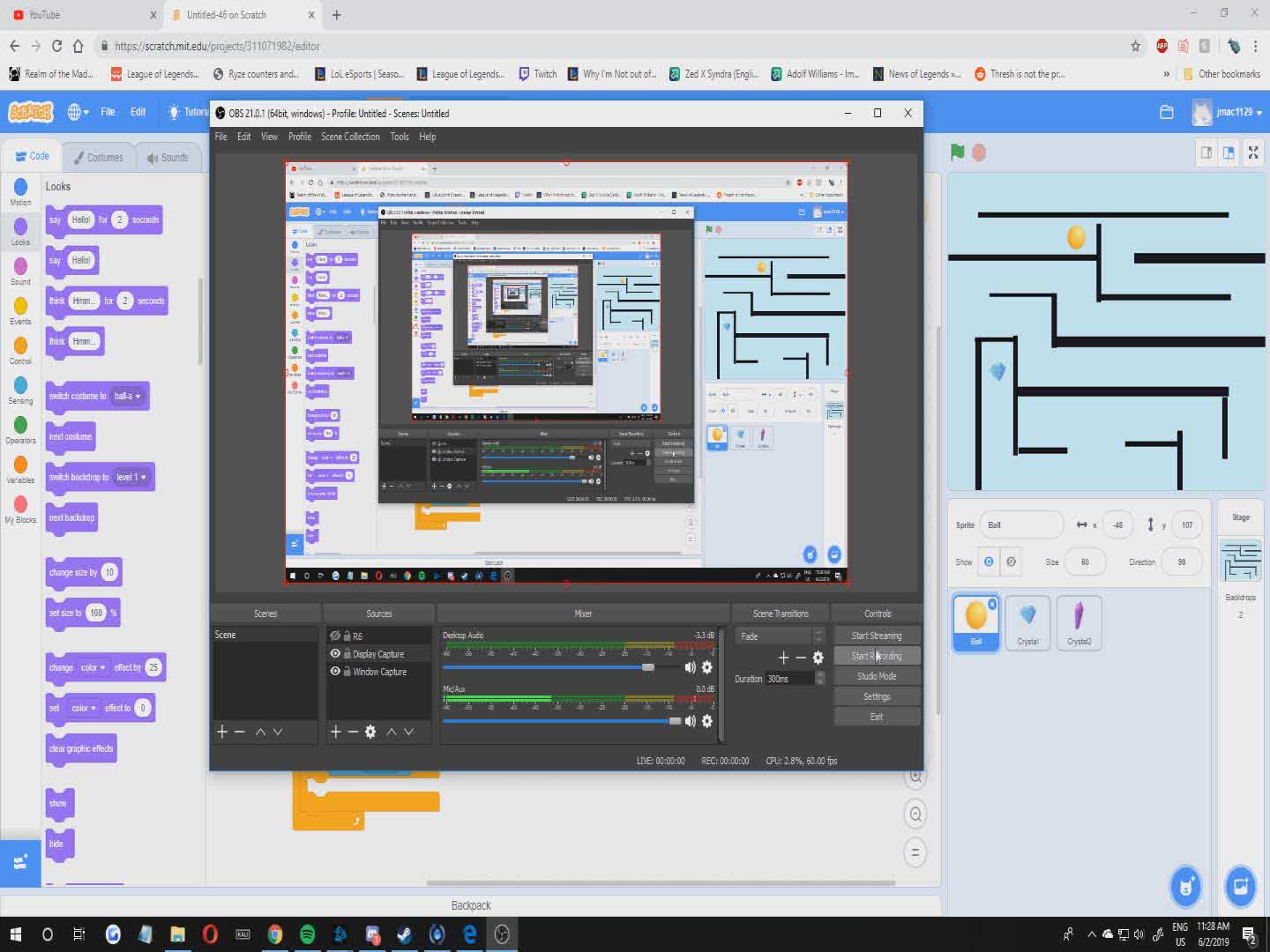The height and width of the screenshot is (952, 1270).
Task: Open the Fade scene transition dropdown
Action: tap(781, 636)
